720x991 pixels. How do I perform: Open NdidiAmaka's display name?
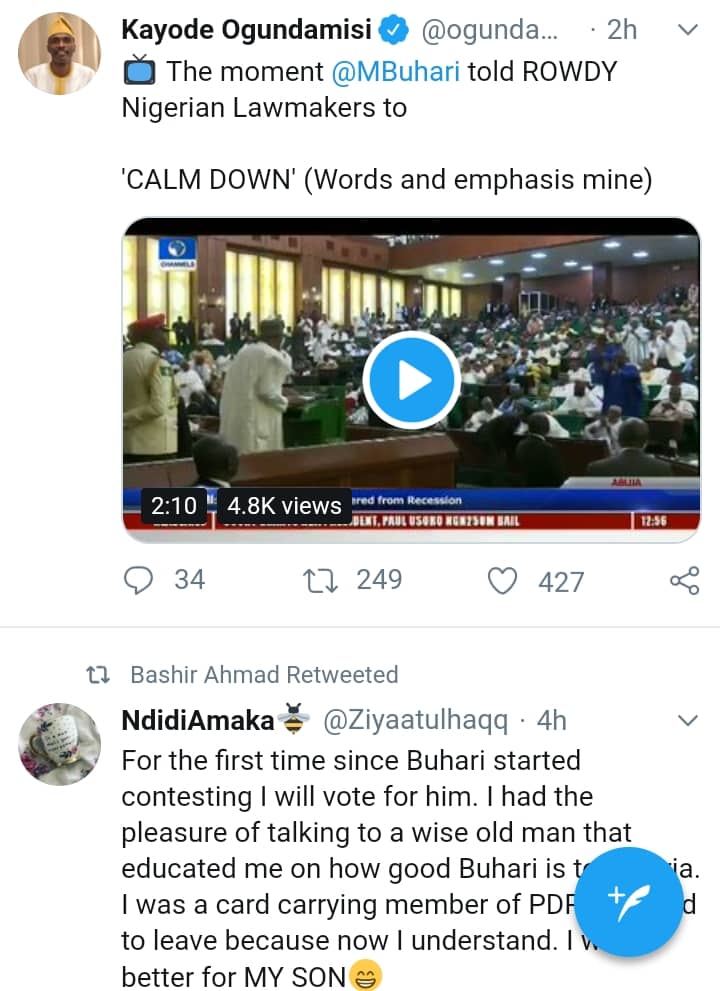(x=197, y=720)
